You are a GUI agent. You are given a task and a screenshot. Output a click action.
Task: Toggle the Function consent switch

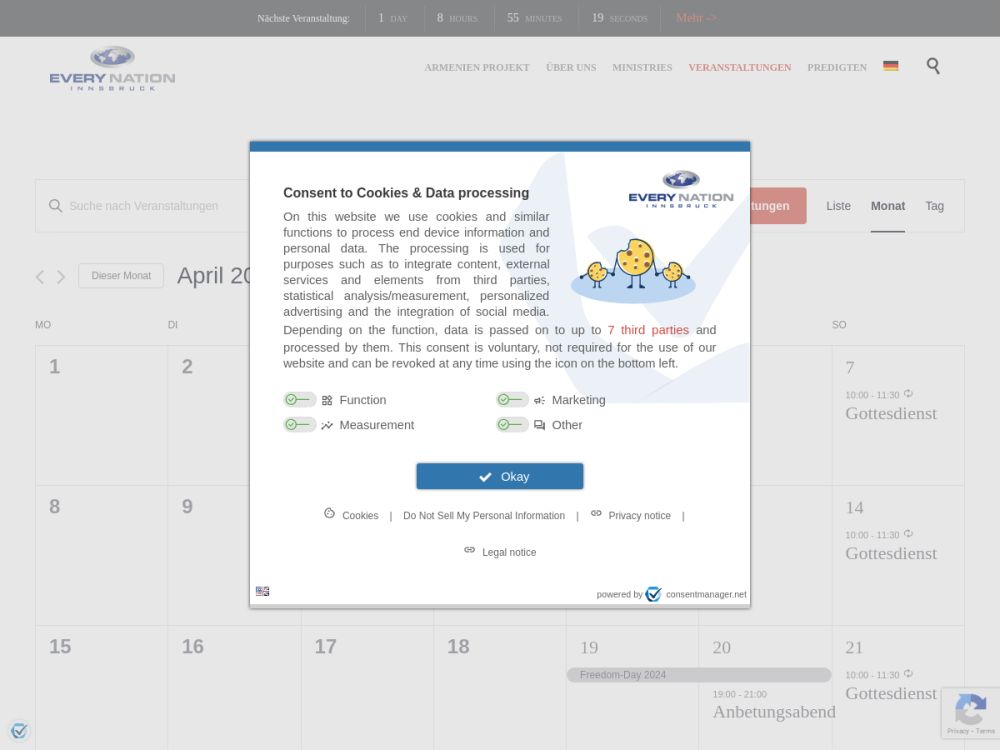click(x=299, y=400)
